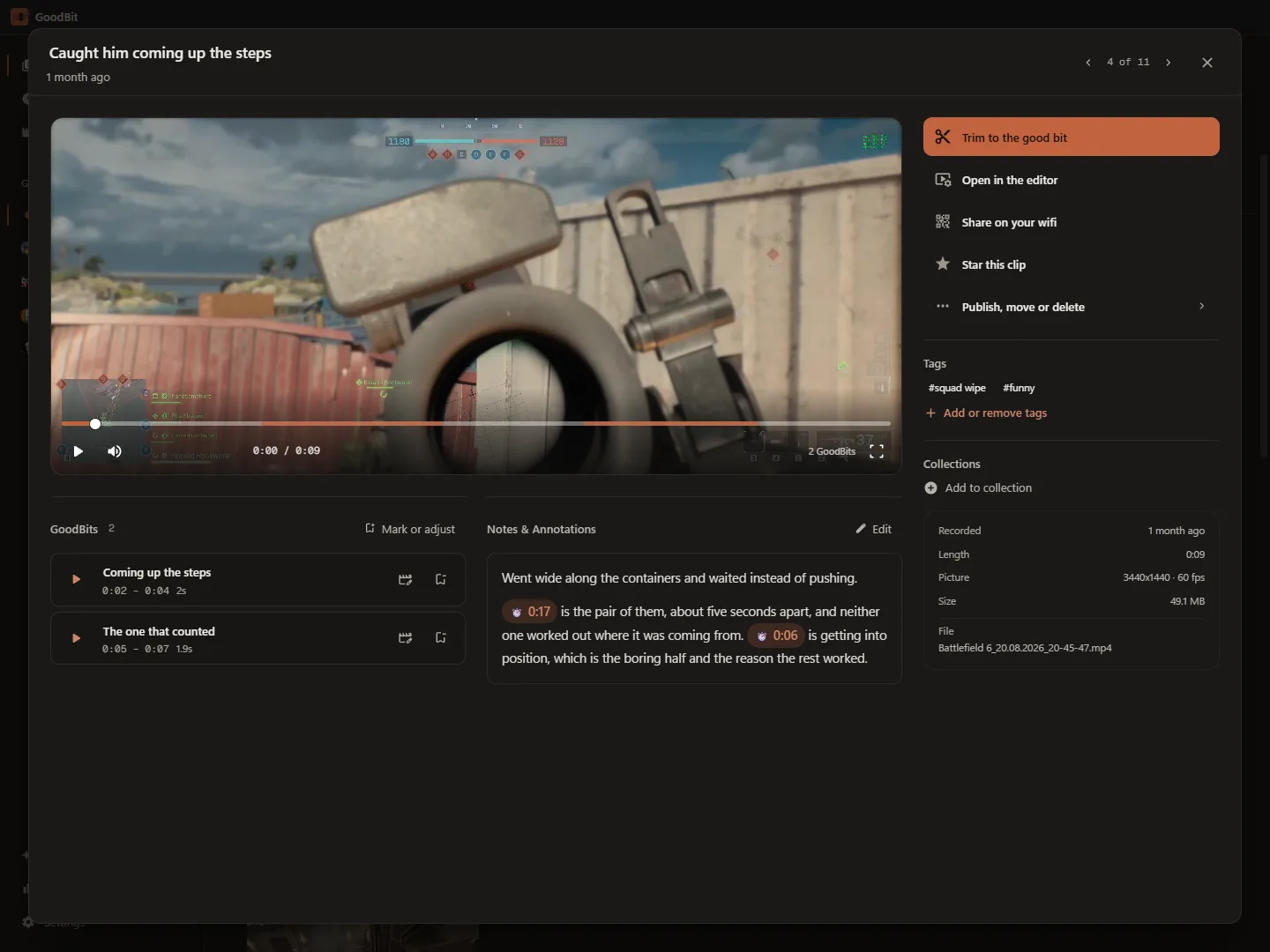Click the editor icon beside Open in the editor
This screenshot has width=1270, height=952.
coord(943,180)
